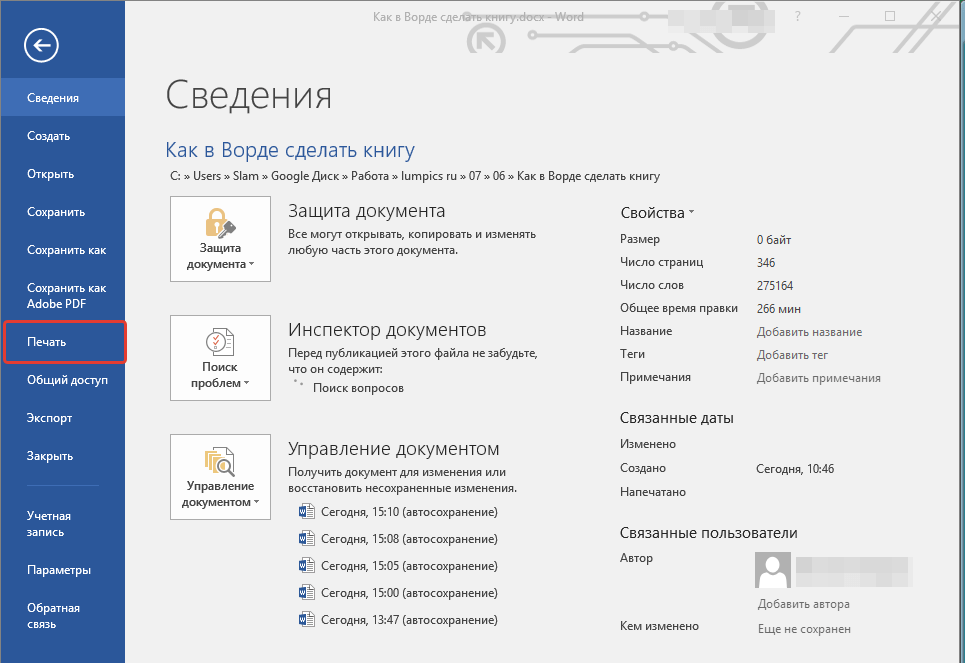Expand the Свойства properties dropdown
Screen dimensions: 965x663
657,213
